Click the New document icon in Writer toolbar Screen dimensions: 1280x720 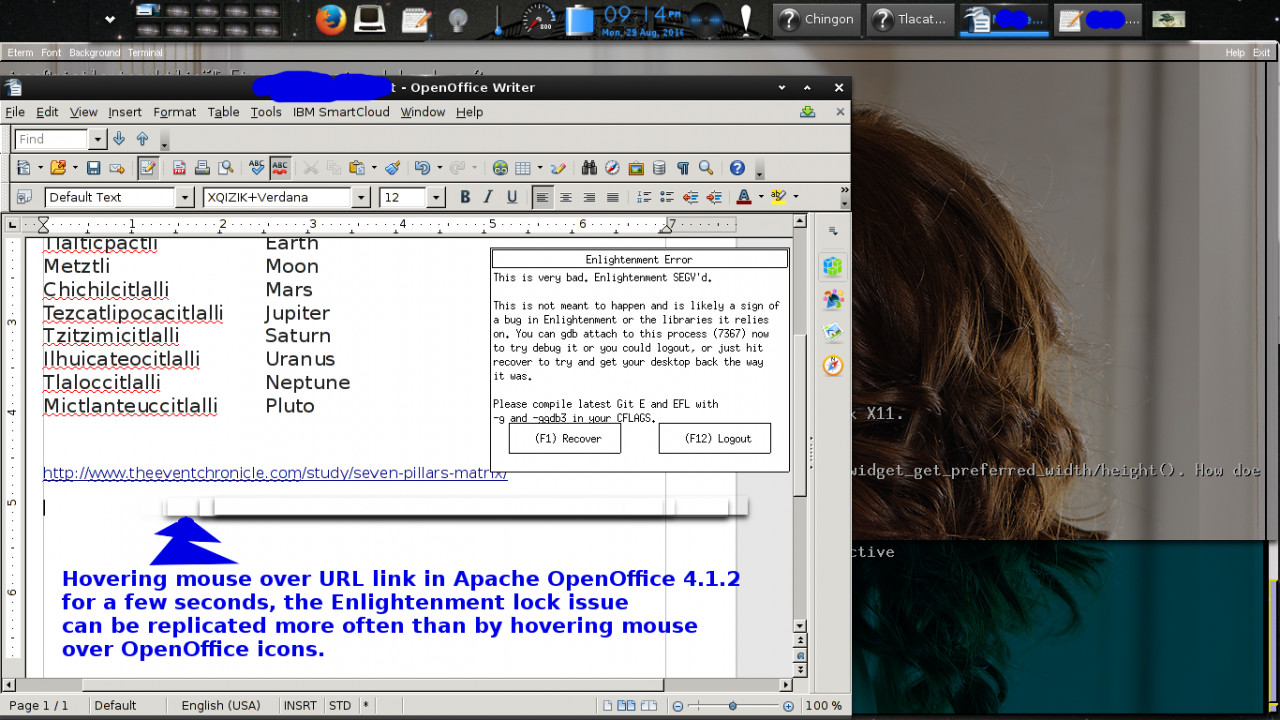tap(24, 168)
